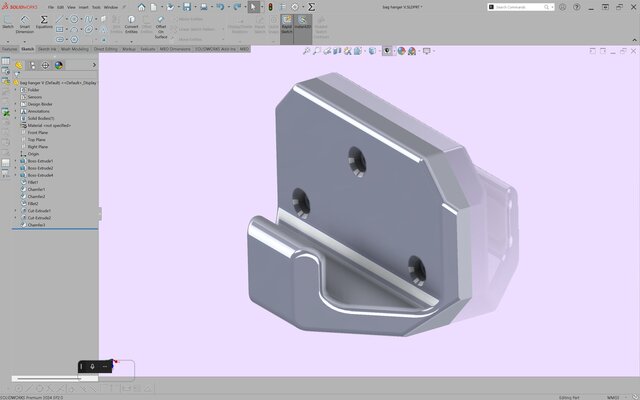The height and width of the screenshot is (400, 640).
Task: Toggle the rebuild traffic light icon
Action: click(x=269, y=7)
